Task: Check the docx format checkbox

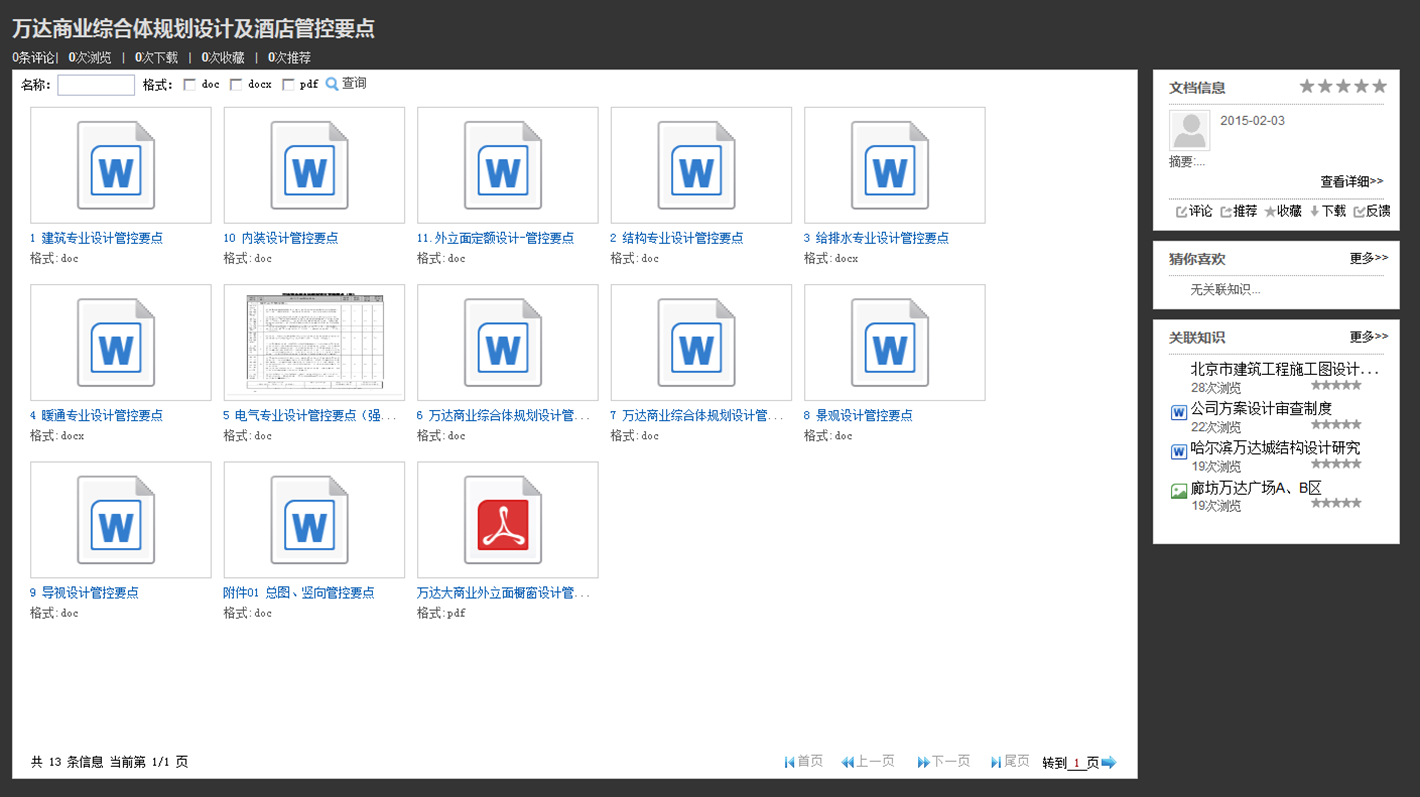Action: [236, 85]
